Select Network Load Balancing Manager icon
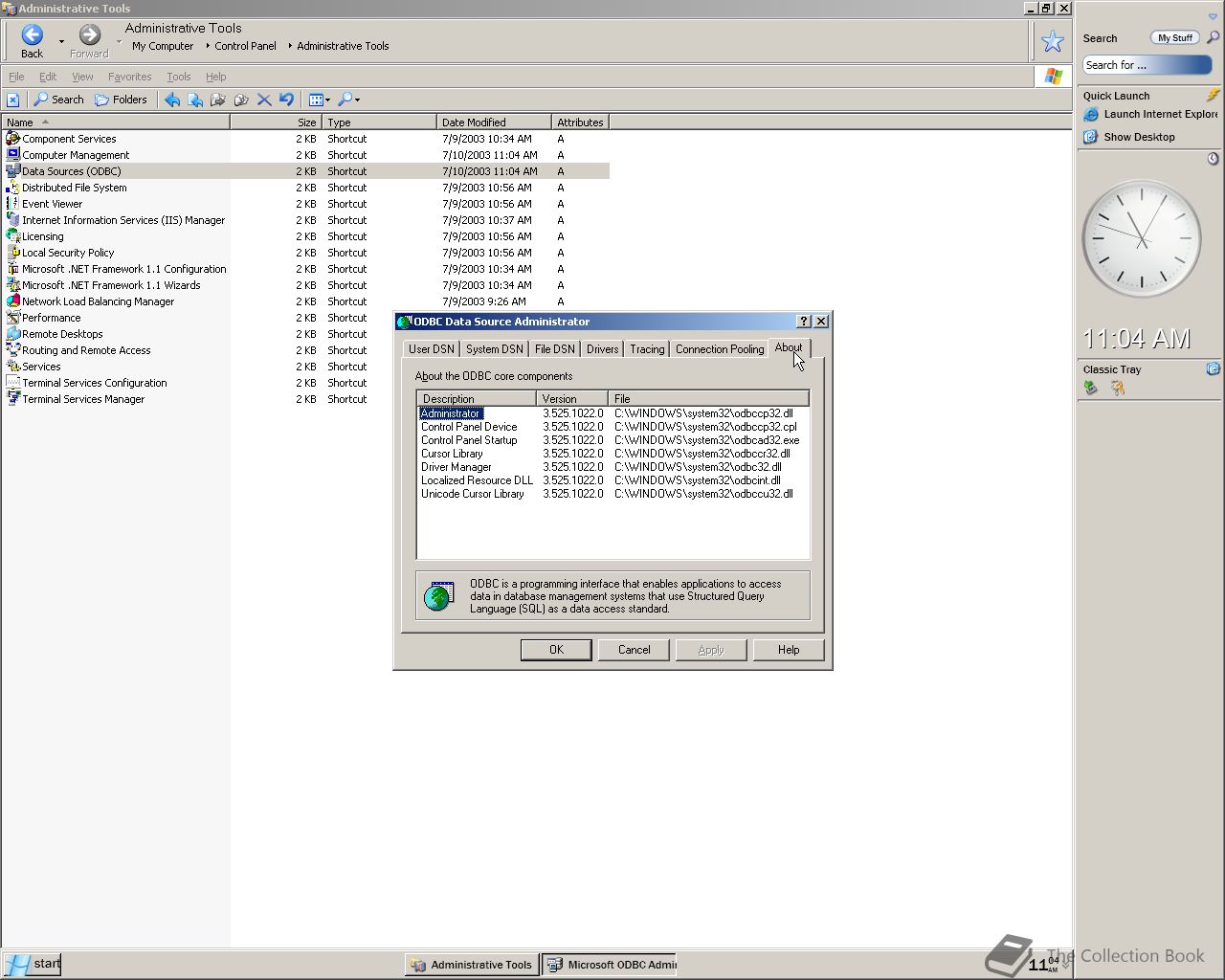Screen dimensions: 1225x980 point(13,301)
